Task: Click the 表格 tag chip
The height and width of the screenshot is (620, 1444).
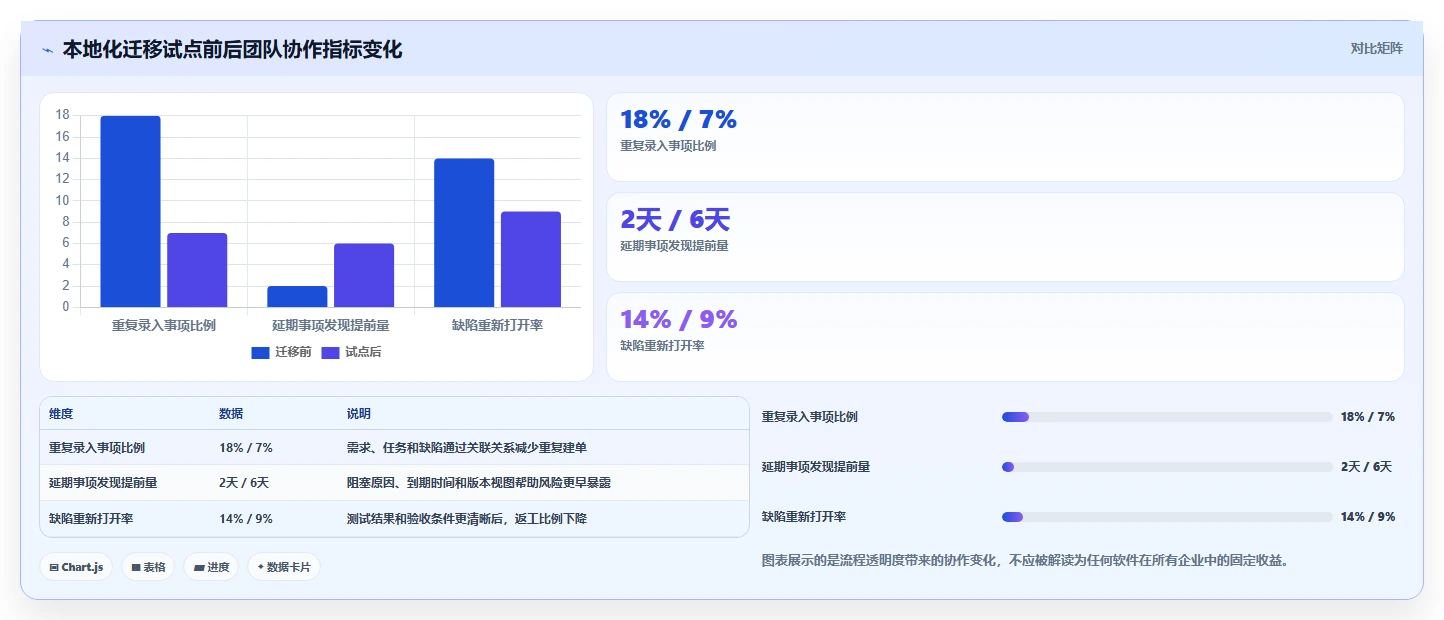Action: tap(148, 567)
